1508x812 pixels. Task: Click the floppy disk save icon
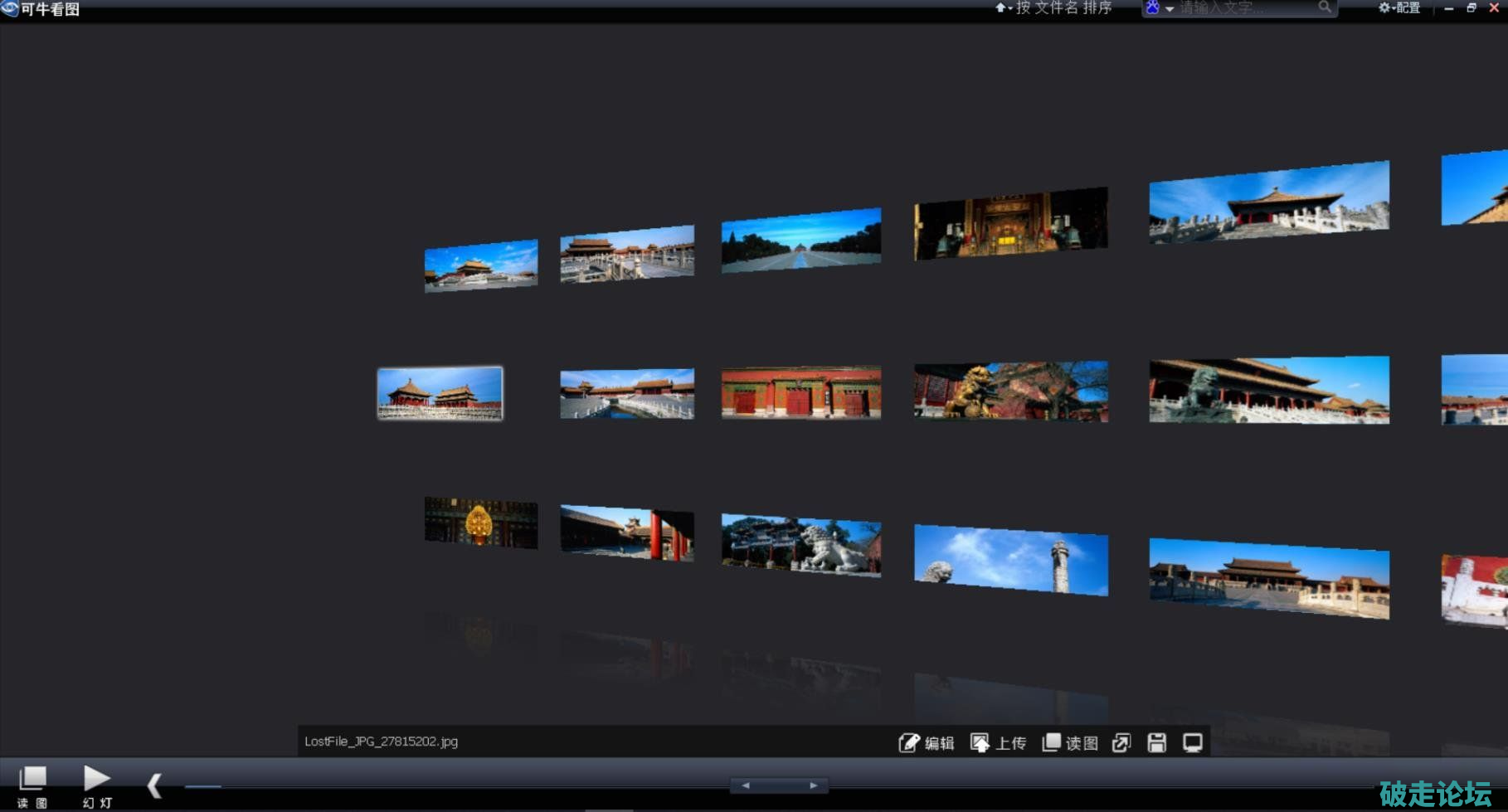click(1157, 743)
